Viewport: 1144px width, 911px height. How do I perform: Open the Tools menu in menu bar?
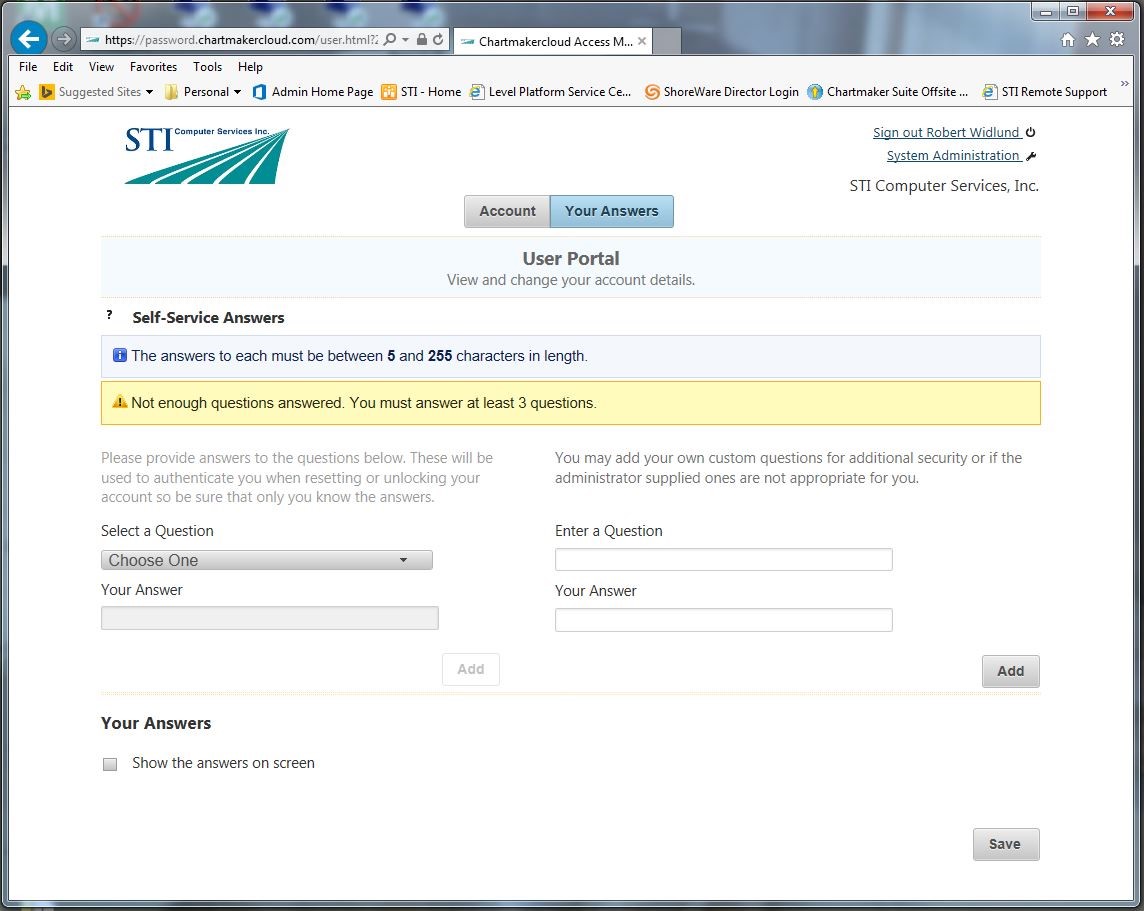[x=207, y=67]
